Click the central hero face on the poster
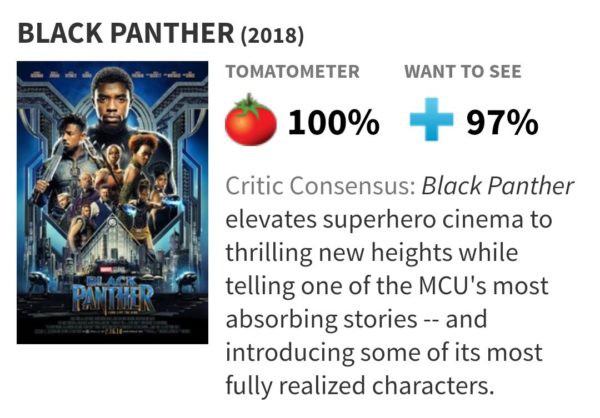Image resolution: width=600 pixels, height=418 pixels. 112,100
